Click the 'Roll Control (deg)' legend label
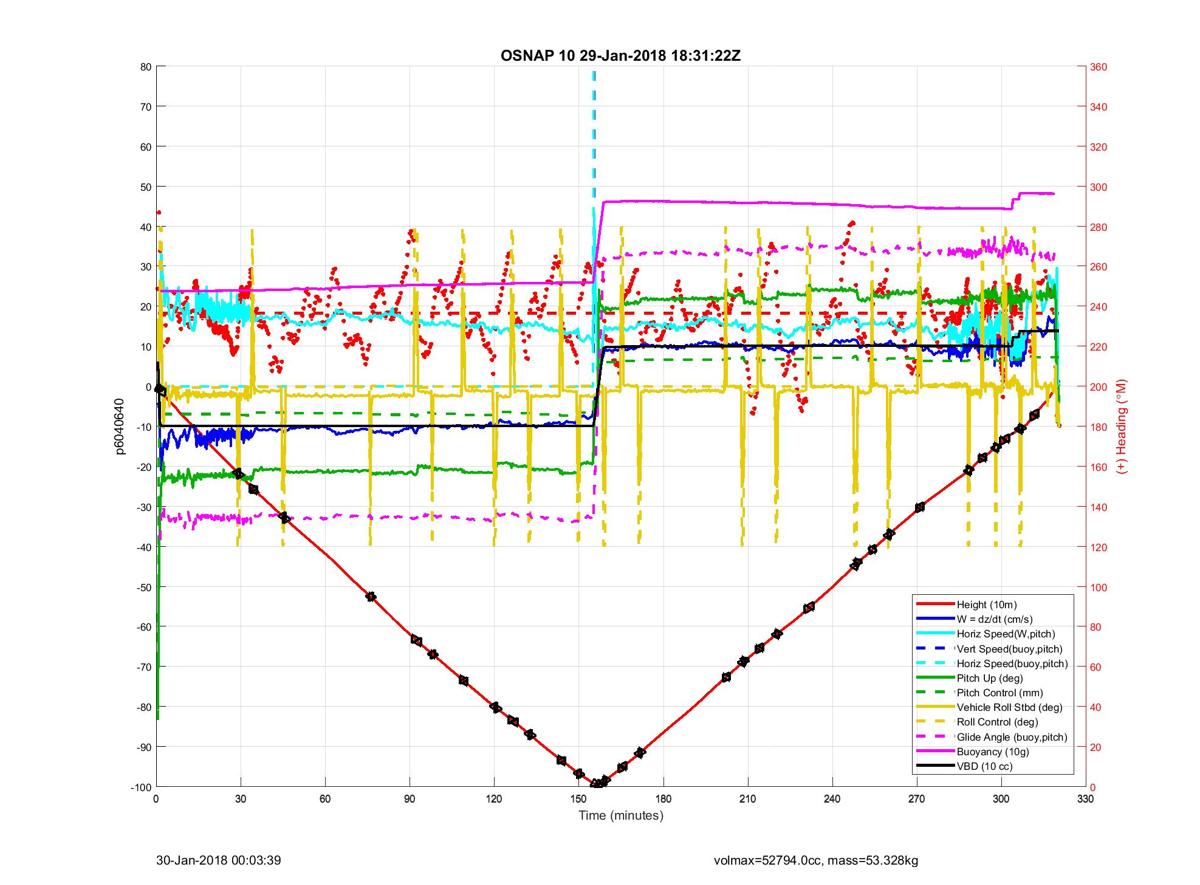Image resolution: width=1200 pixels, height=885 pixels. point(997,721)
